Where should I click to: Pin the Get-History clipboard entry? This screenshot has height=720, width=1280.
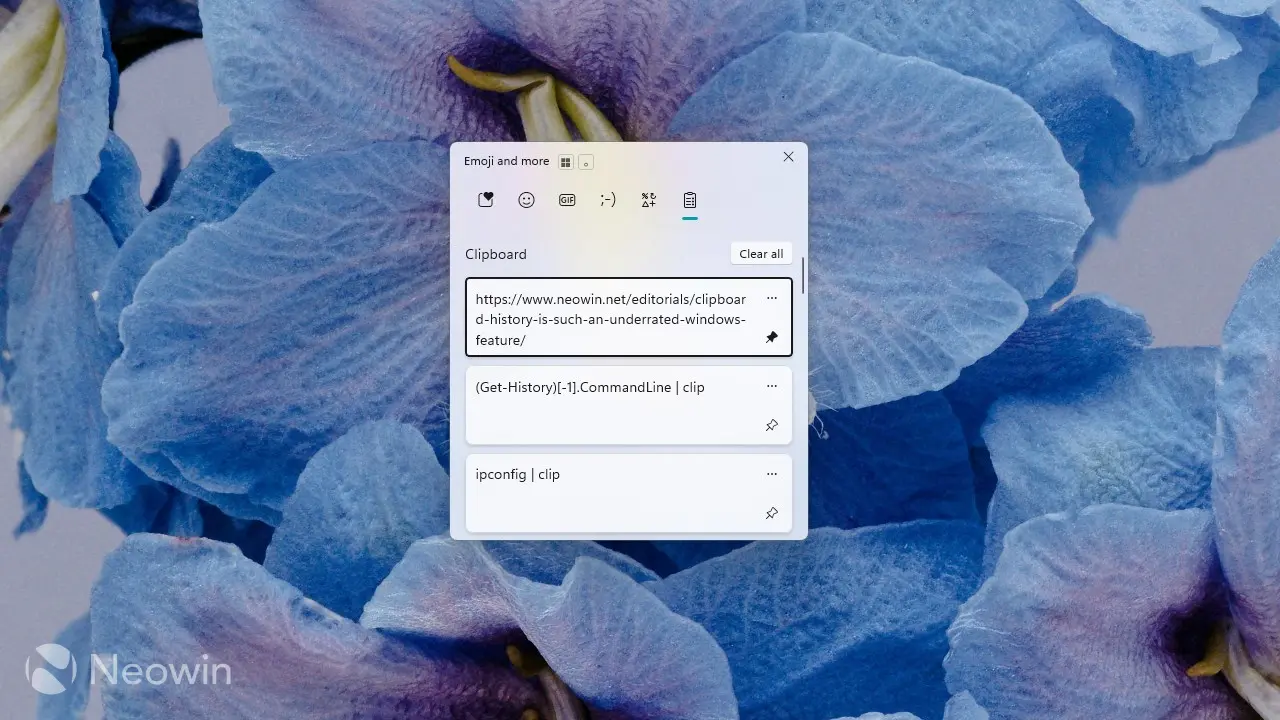coord(771,426)
